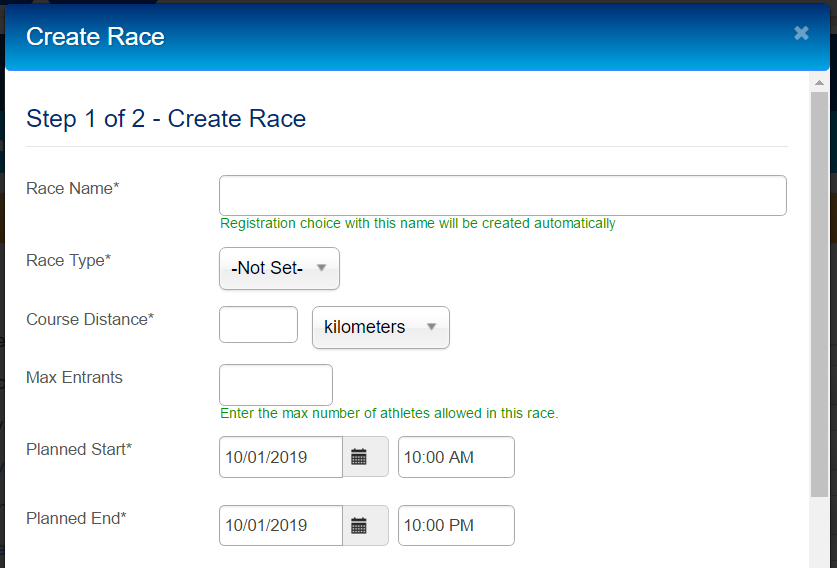Click the Planned End date field
837x568 pixels.
pyautogui.click(x=281, y=525)
